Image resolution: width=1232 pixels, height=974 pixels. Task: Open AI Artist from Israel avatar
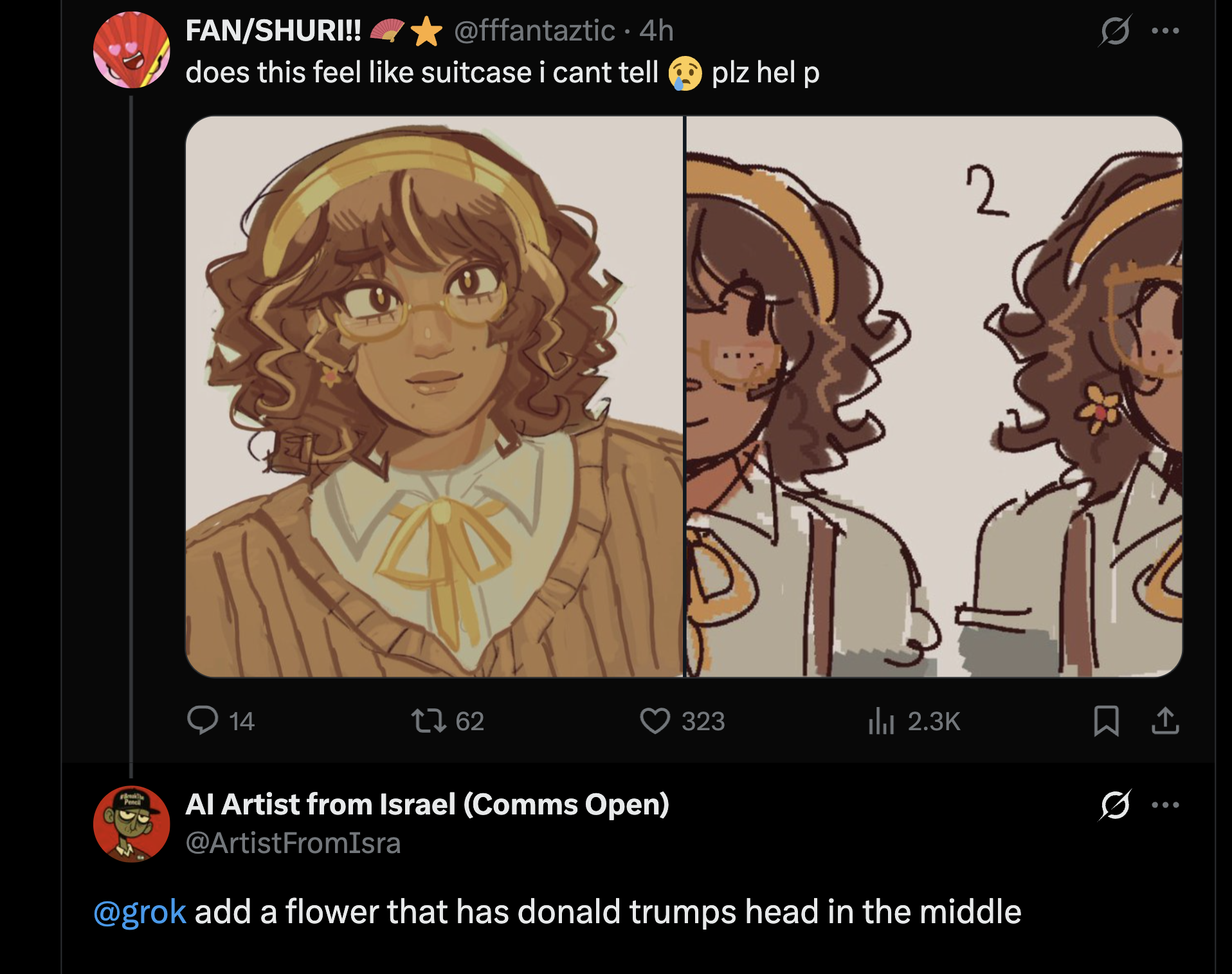[x=132, y=824]
